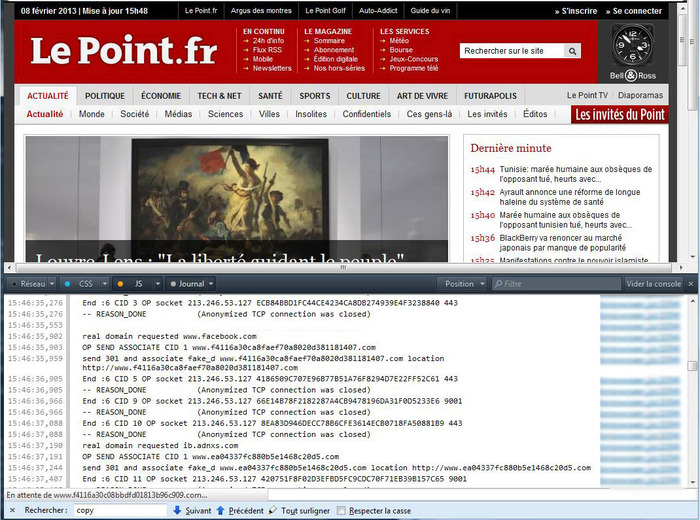The height and width of the screenshot is (520, 700).
Task: Click the Abonnement link
Action: coord(333,50)
